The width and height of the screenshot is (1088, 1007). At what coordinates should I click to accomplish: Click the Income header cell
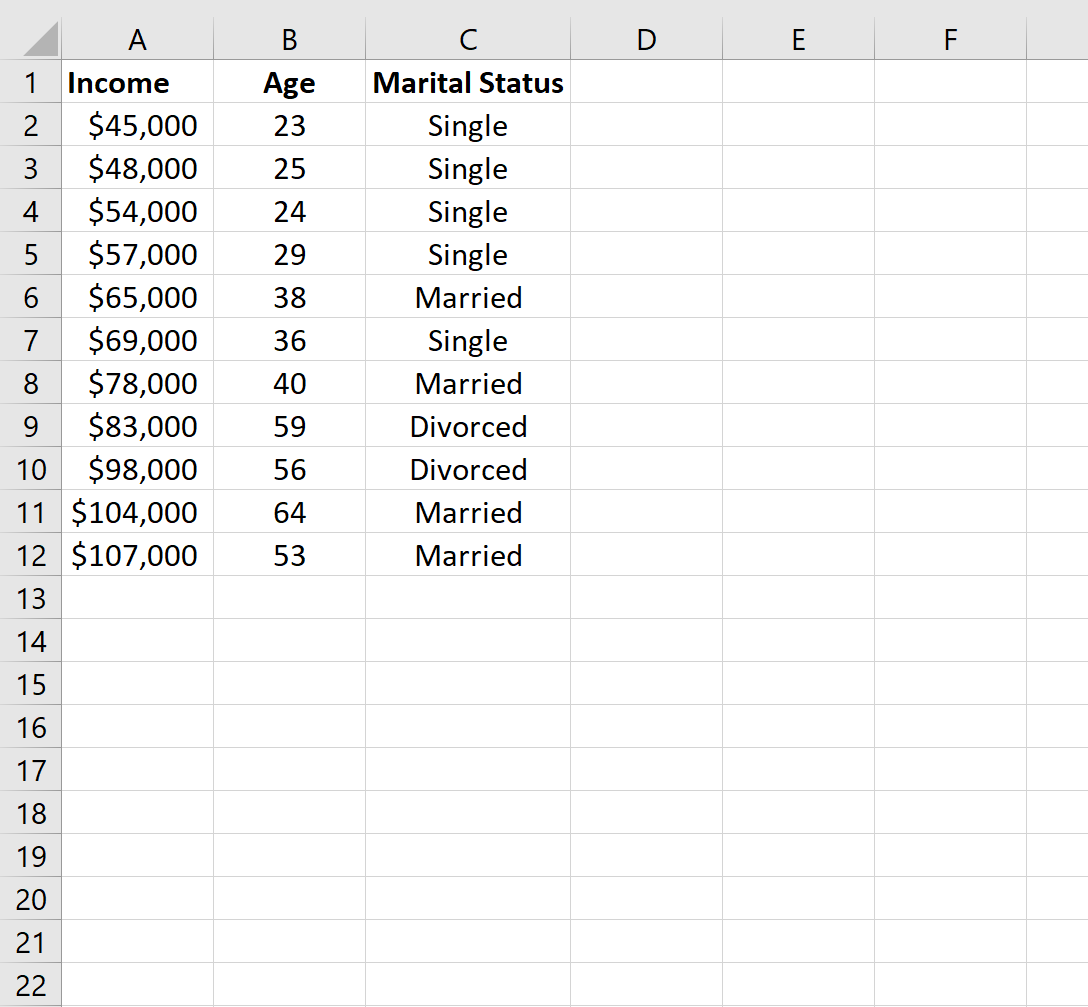(x=137, y=83)
